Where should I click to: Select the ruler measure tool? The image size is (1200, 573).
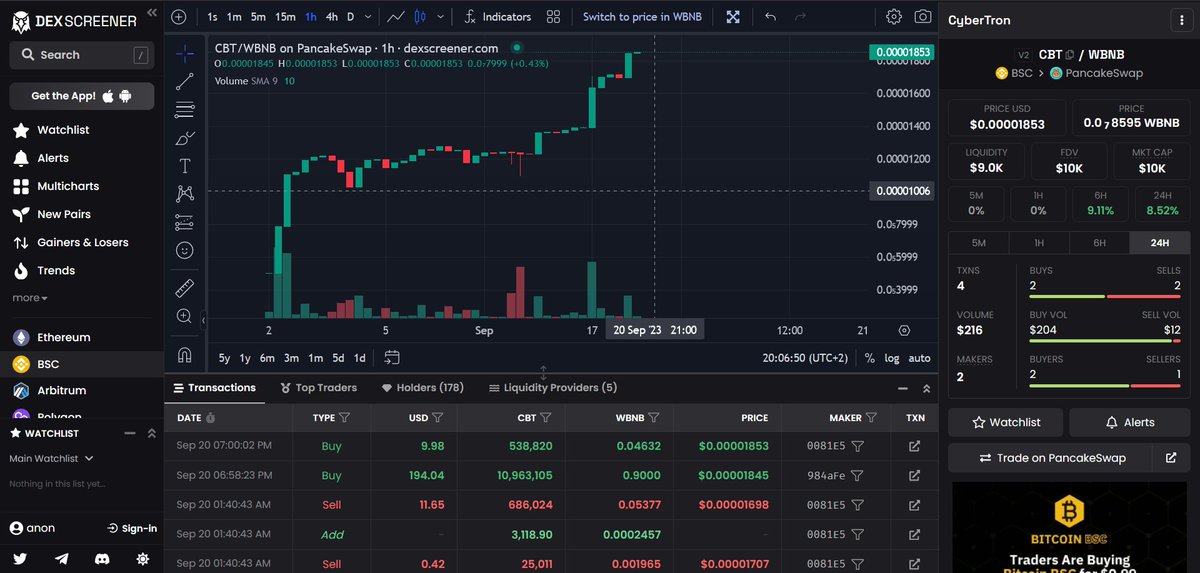185,288
